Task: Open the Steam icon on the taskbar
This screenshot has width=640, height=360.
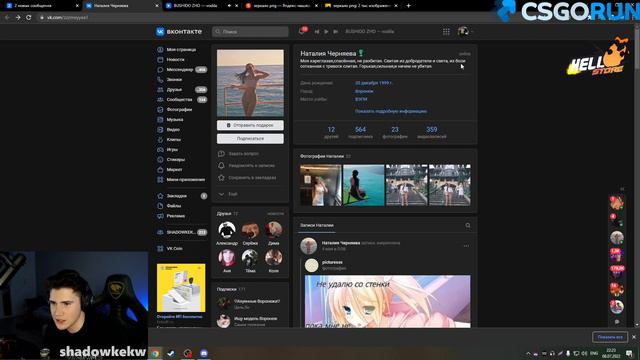Action: [x=171, y=353]
